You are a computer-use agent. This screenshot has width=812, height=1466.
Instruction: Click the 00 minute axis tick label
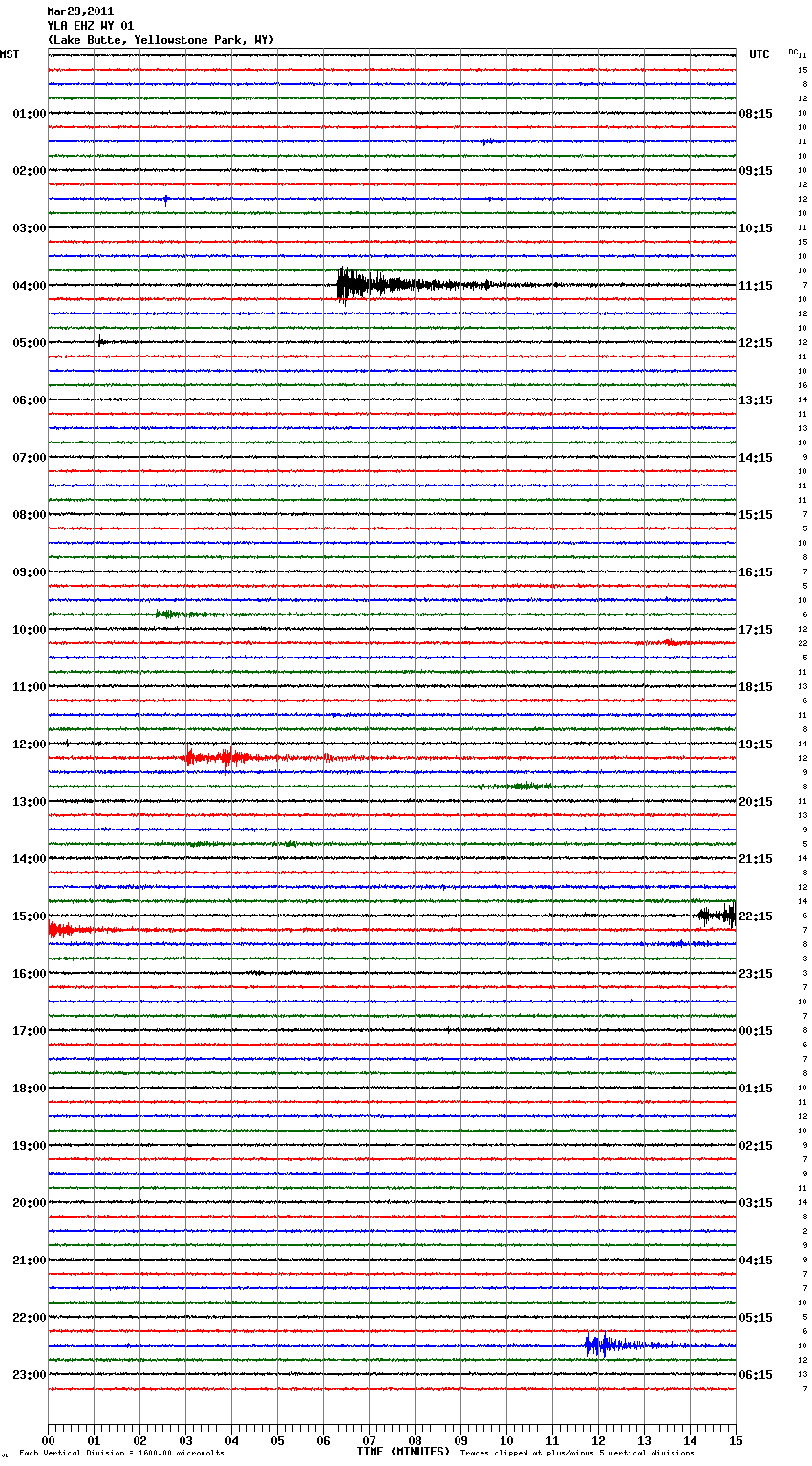click(48, 1440)
